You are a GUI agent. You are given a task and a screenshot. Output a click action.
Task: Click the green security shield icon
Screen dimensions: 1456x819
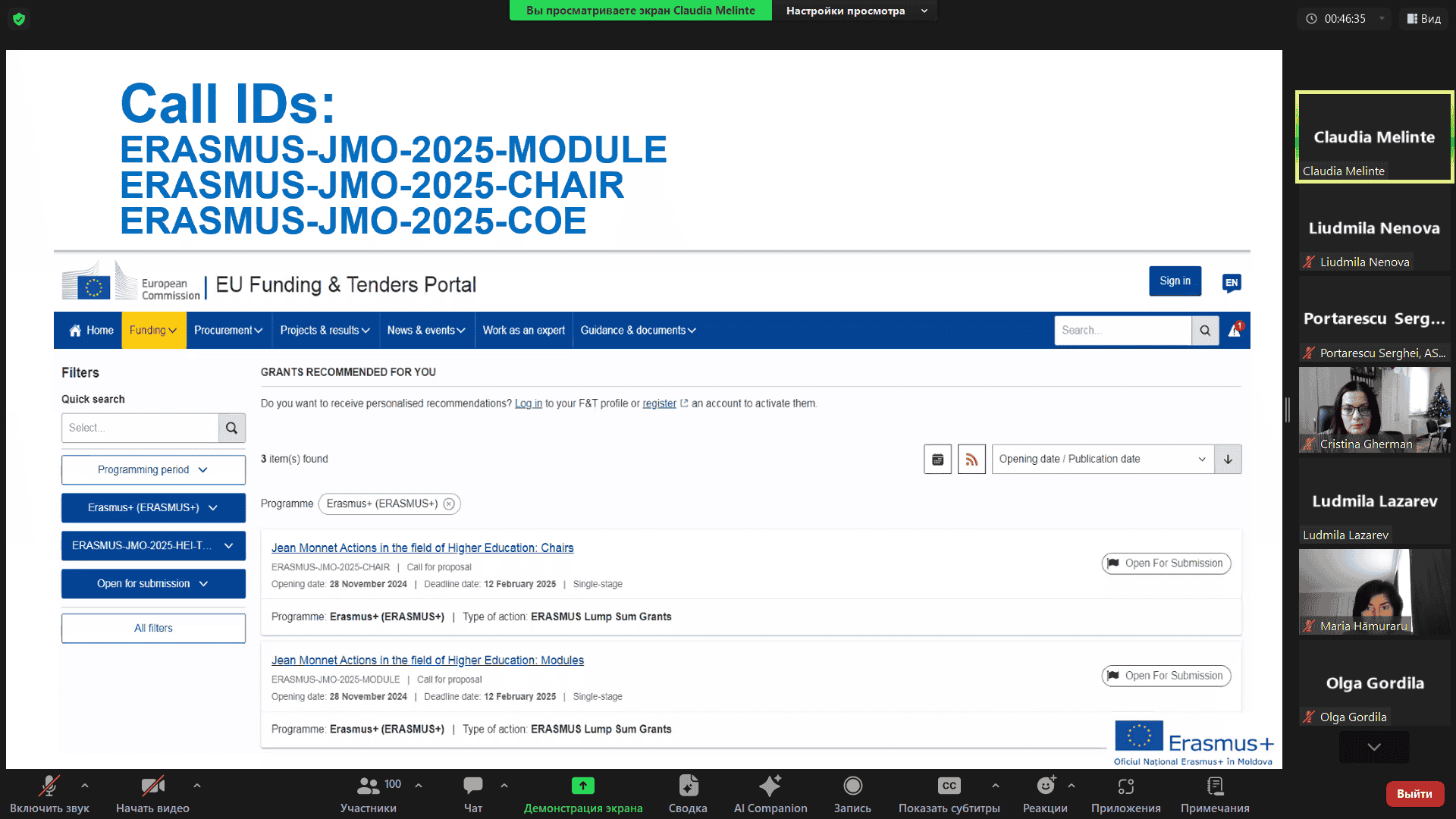coord(19,19)
